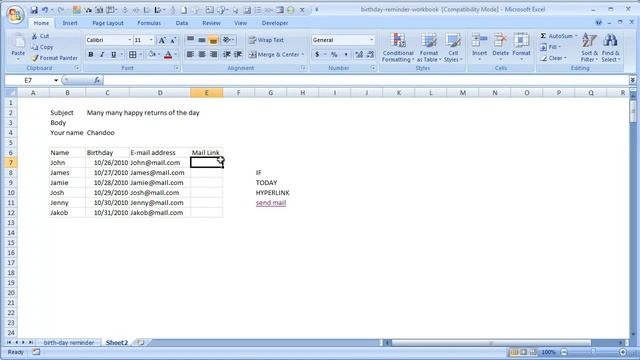The width and height of the screenshot is (640, 360).
Task: Apply Fill Color to cell
Action: (x=152, y=54)
